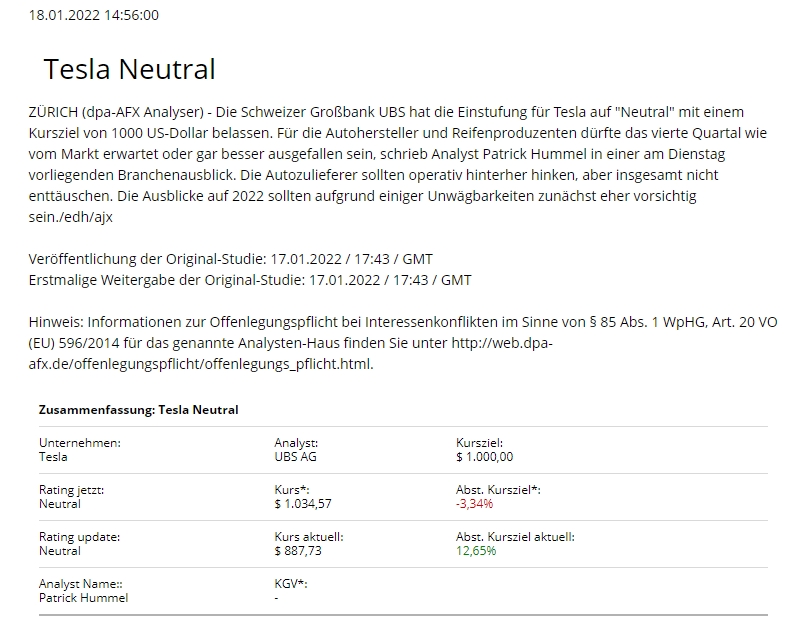Click the "$ 1.000,00" price target value
Image resolution: width=788 pixels, height=618 pixels.
pos(484,457)
